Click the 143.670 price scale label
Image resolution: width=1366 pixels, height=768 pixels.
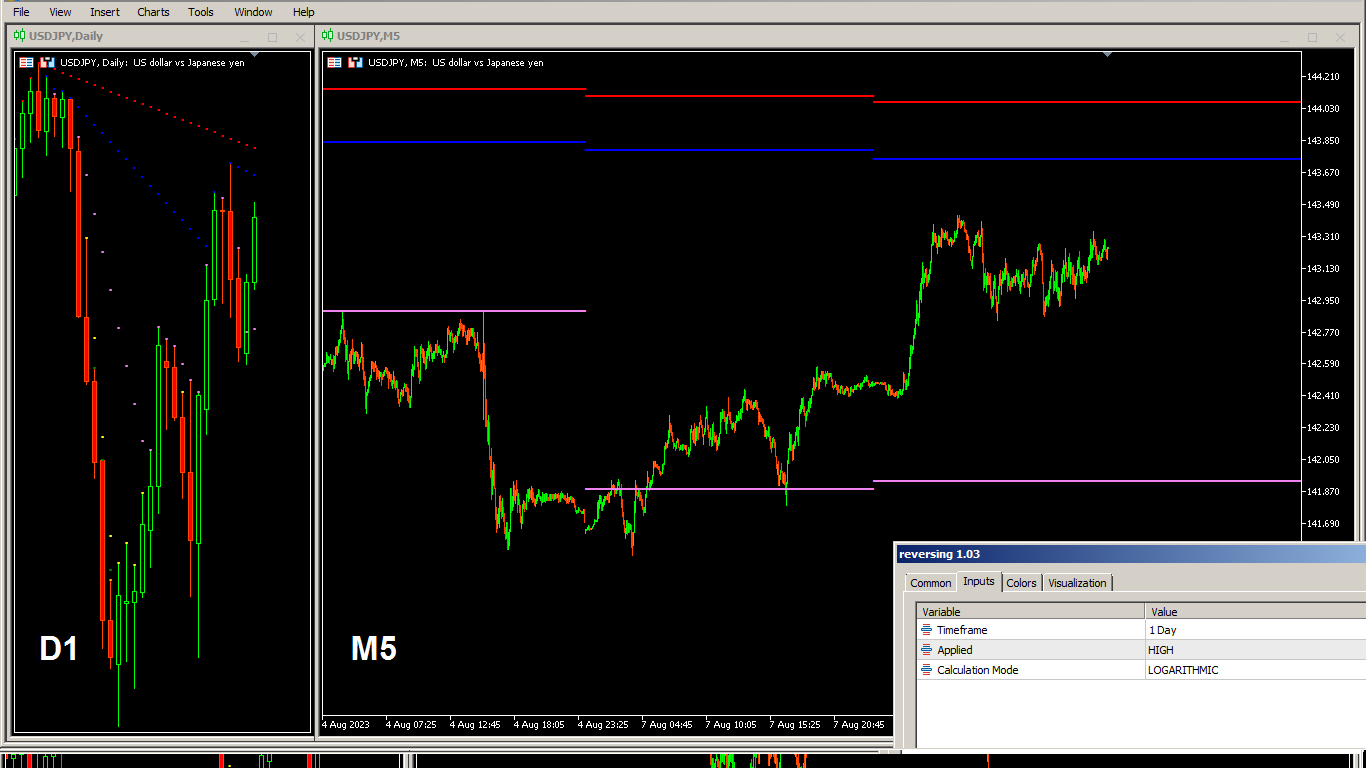pos(1323,173)
